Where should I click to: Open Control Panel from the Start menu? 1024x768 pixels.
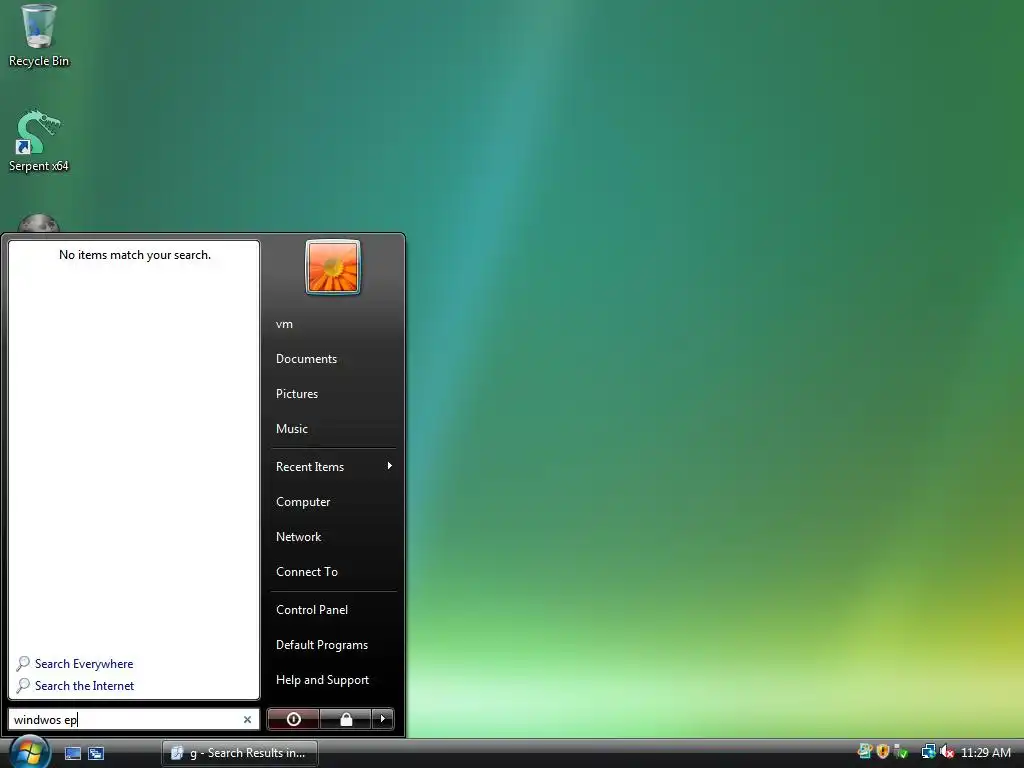tap(312, 610)
